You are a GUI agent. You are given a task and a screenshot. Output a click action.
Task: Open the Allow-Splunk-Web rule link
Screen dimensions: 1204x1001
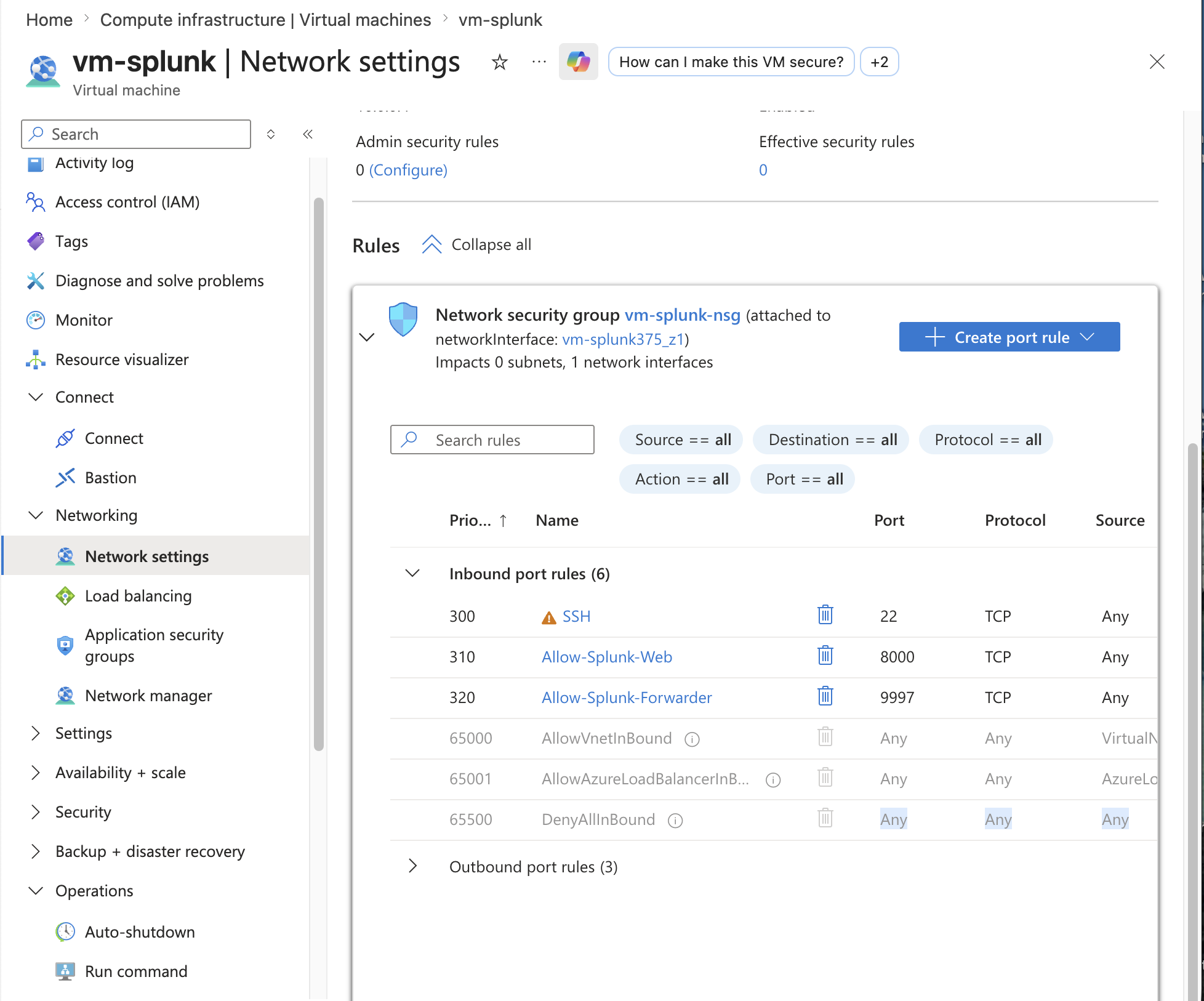[x=607, y=657]
